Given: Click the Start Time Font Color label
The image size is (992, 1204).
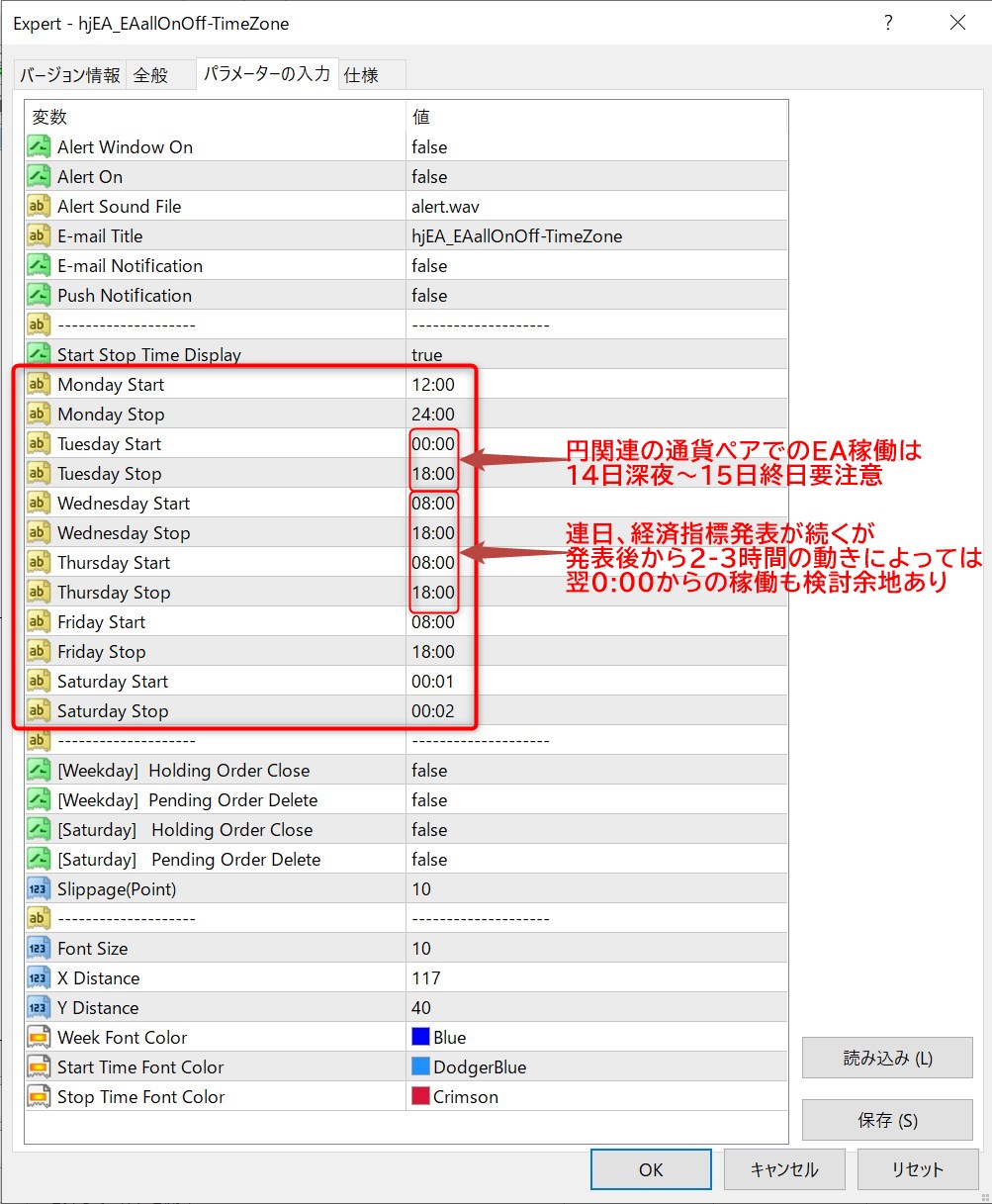Looking at the screenshot, I should (140, 1067).
